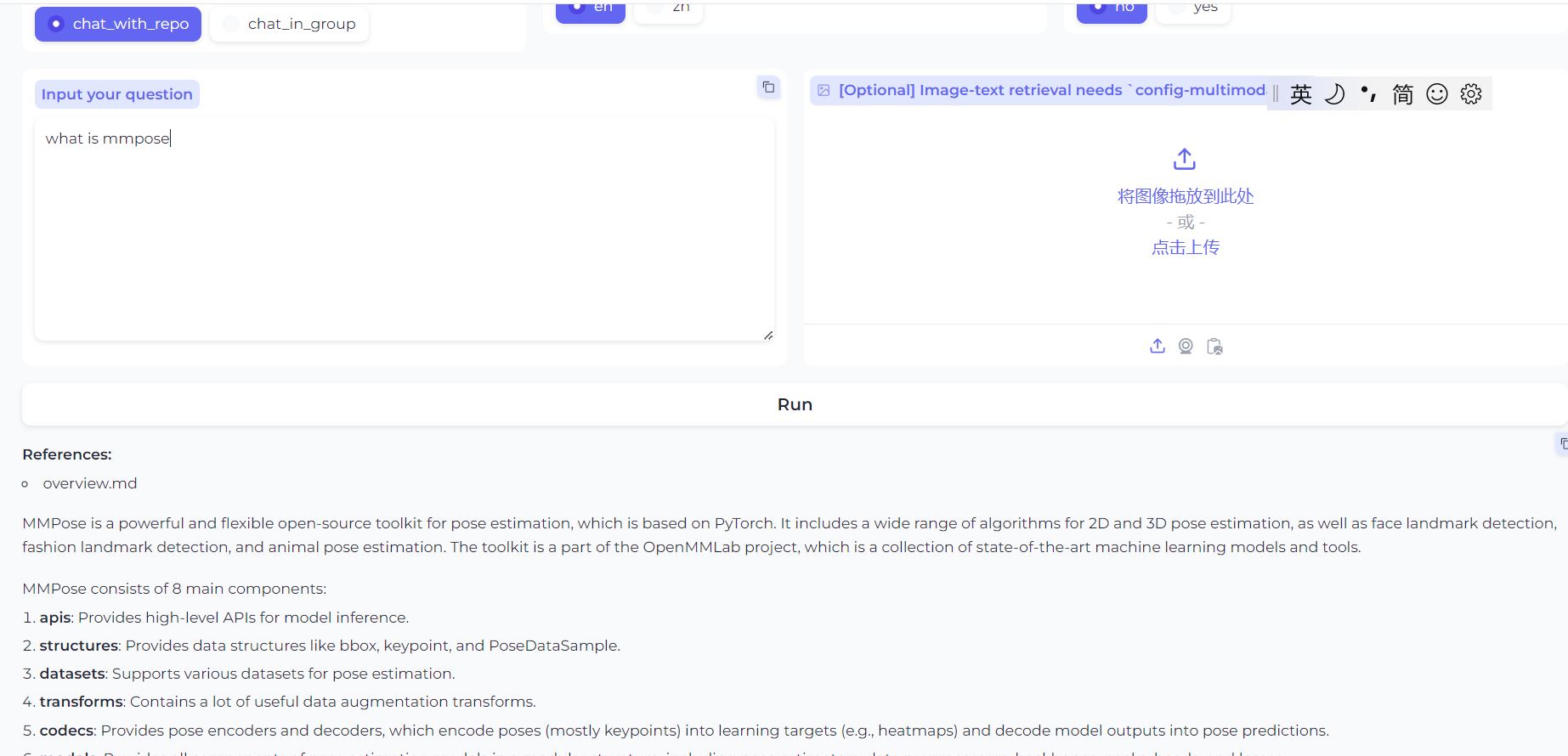Viewport: 1568px width, 756px height.
Task: Switch IME simplified/traditional '简' icon
Action: tap(1403, 94)
